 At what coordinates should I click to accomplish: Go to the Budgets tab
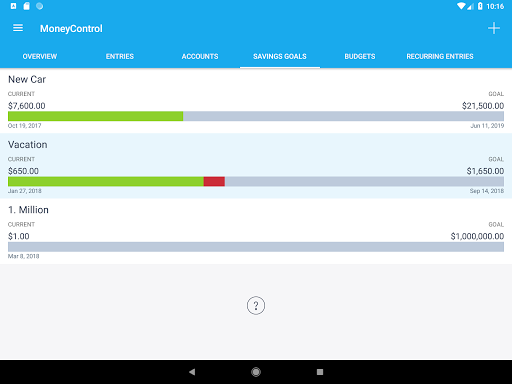click(x=360, y=56)
